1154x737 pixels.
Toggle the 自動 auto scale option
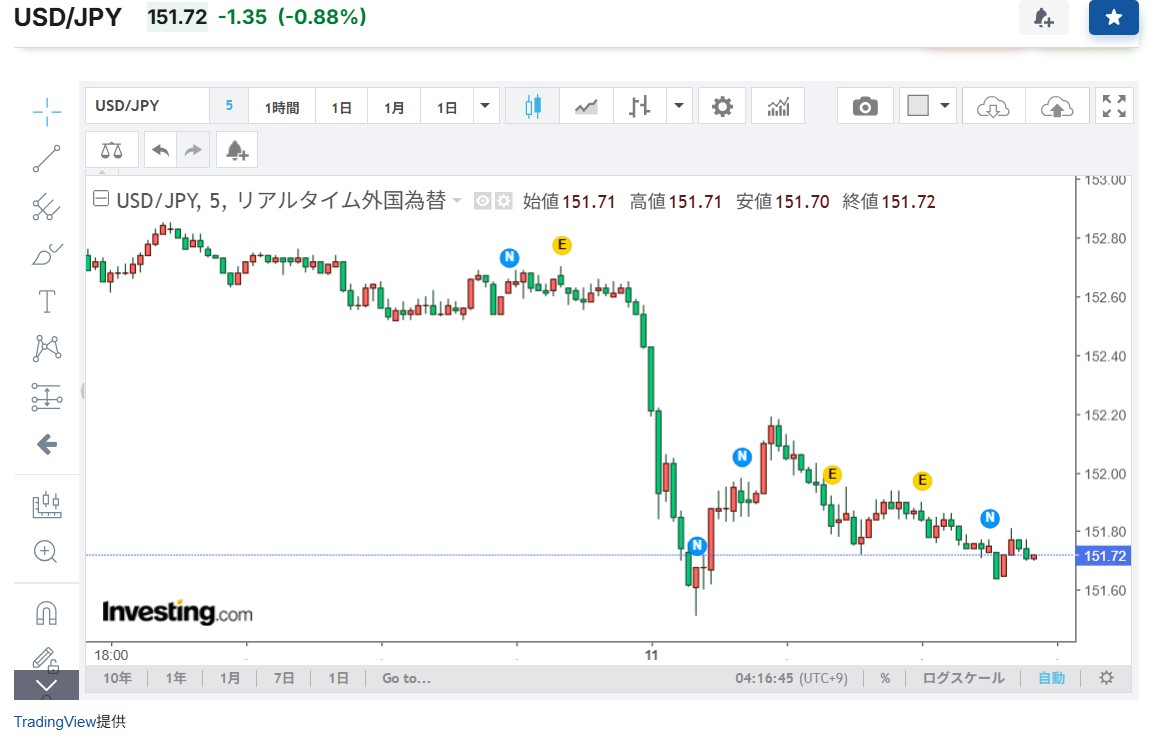click(x=1051, y=678)
